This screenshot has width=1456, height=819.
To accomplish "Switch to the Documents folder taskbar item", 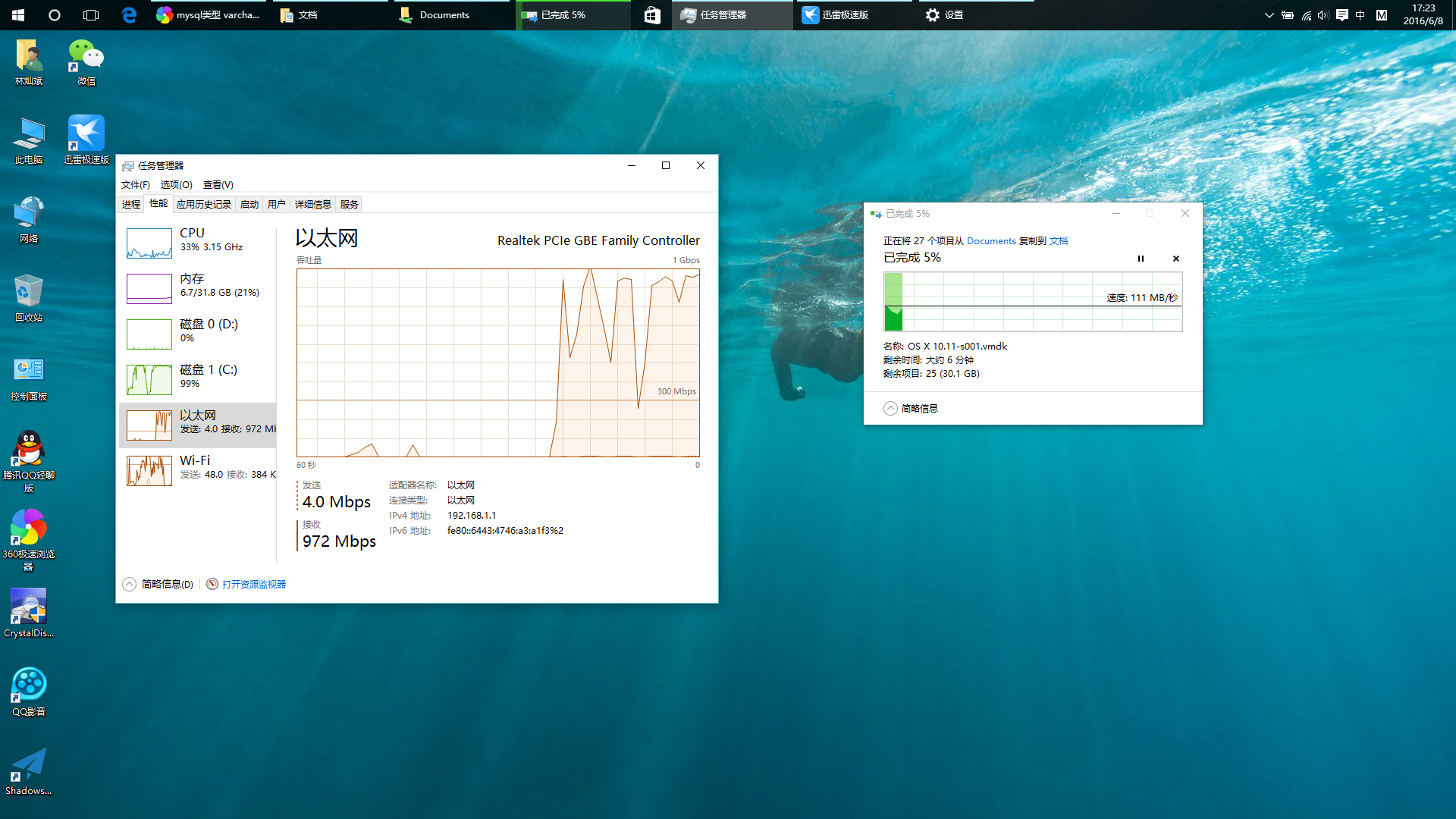I will point(451,14).
